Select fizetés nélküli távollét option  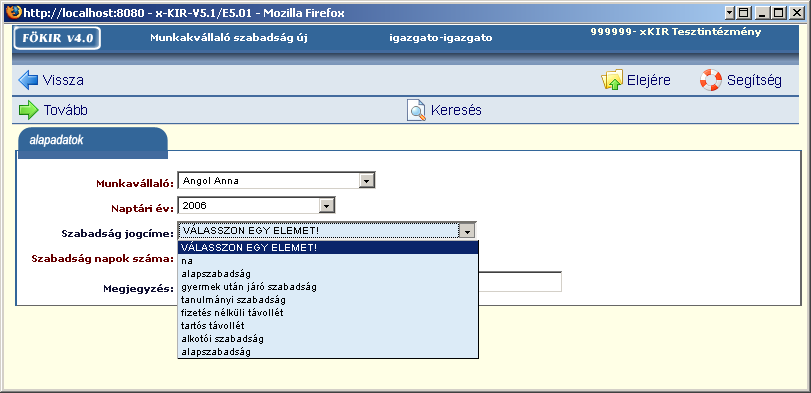(x=328, y=313)
